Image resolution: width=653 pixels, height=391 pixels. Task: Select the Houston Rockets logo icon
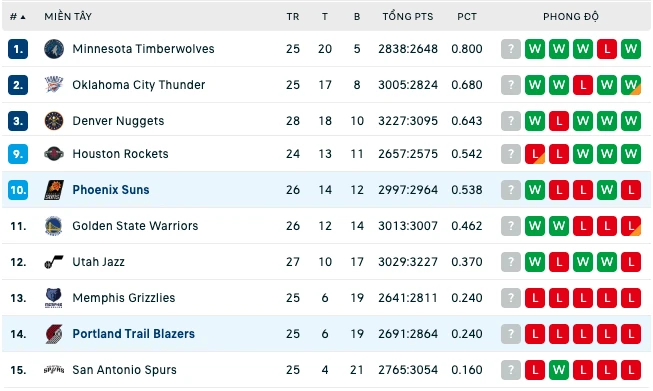pyautogui.click(x=54, y=154)
